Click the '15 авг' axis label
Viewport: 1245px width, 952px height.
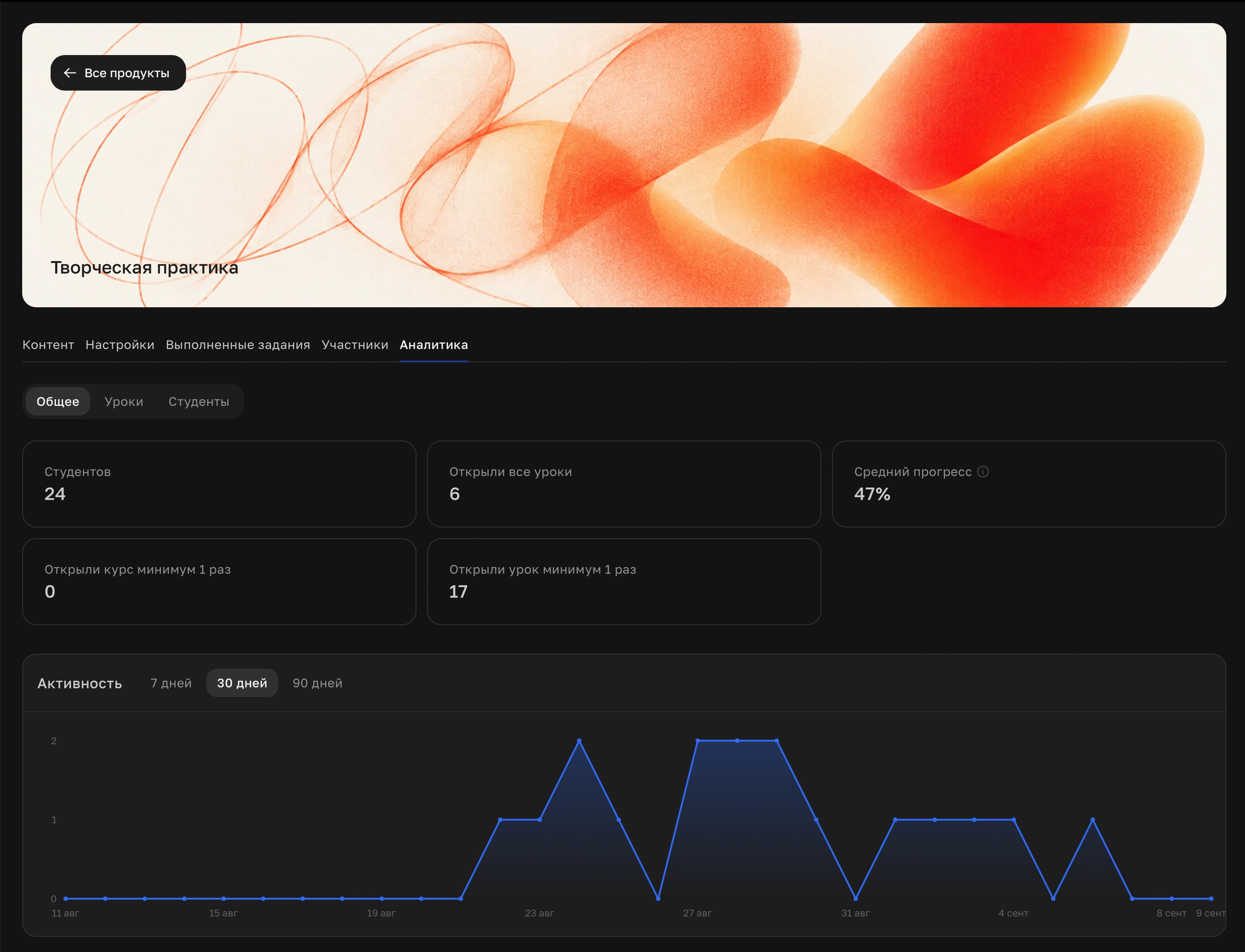(x=223, y=913)
